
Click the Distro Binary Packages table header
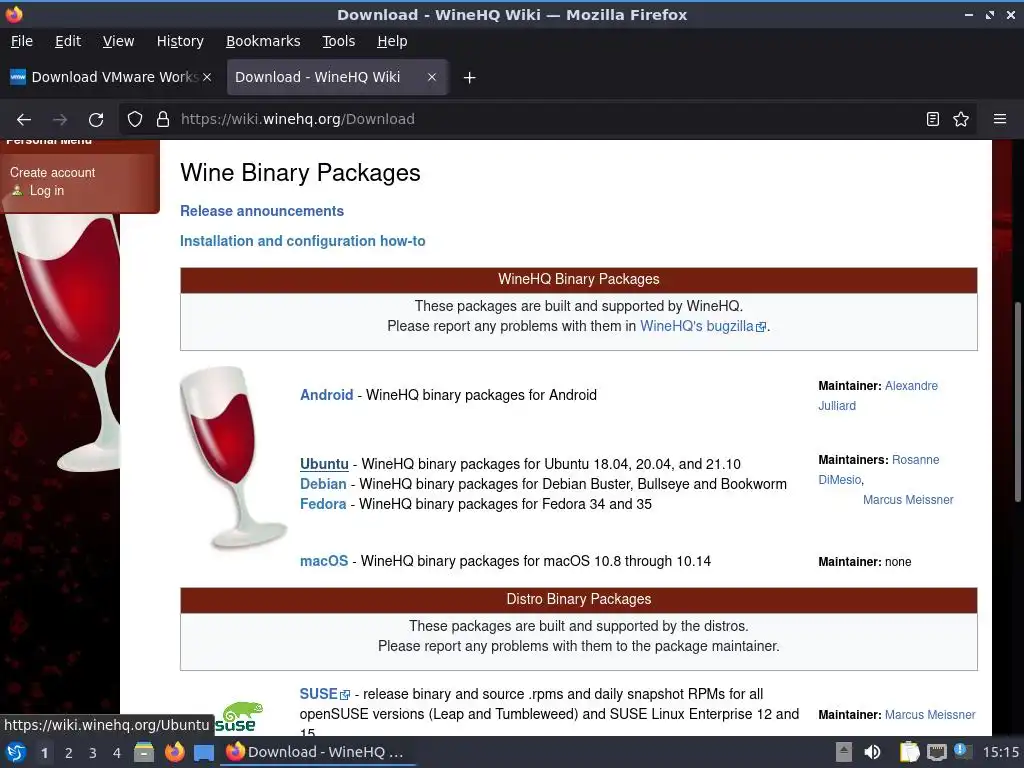tap(579, 600)
